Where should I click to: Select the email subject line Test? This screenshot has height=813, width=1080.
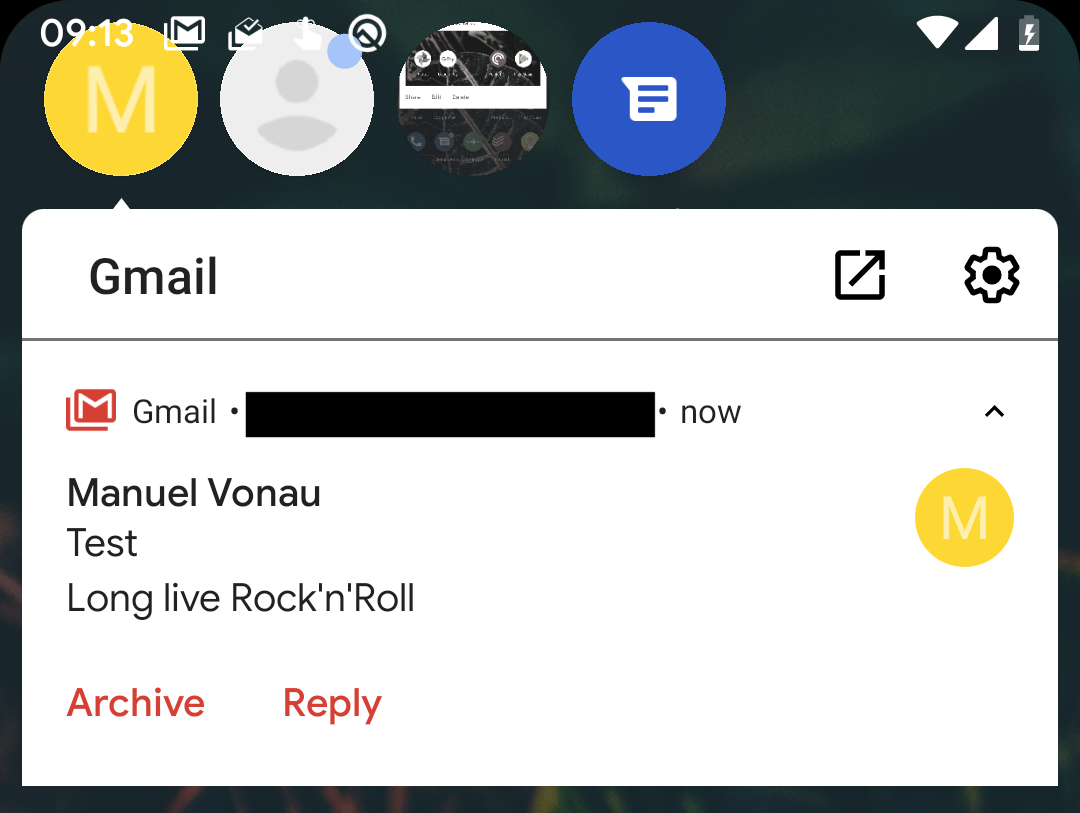point(101,543)
